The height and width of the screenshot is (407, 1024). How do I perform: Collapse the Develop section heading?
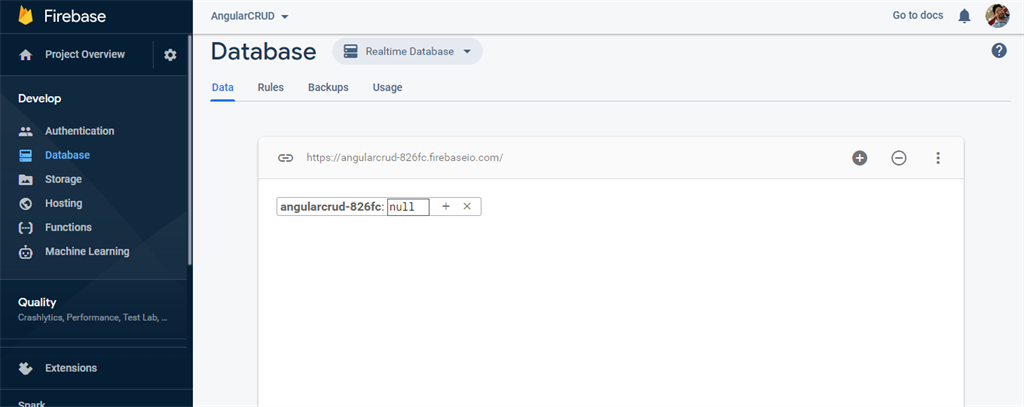coord(39,99)
